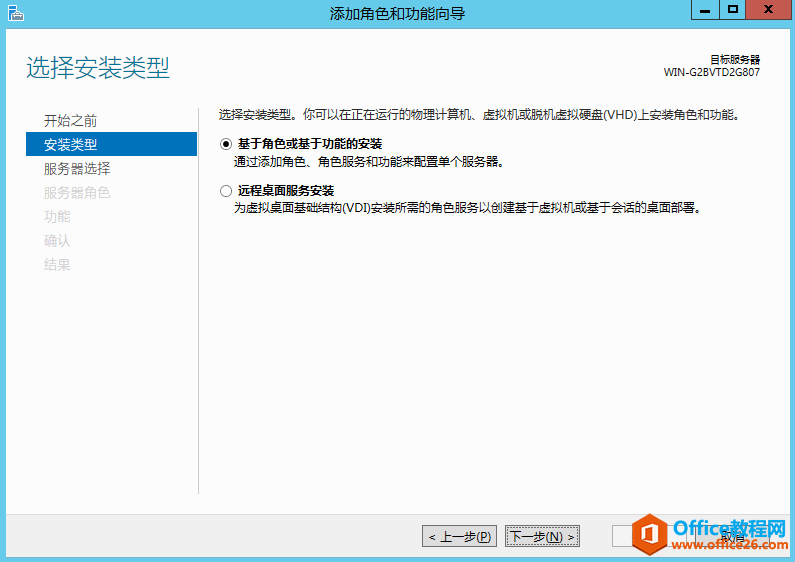This screenshot has height=562, width=795.
Task: Click the 功能 step in the sidebar
Action: click(x=57, y=217)
